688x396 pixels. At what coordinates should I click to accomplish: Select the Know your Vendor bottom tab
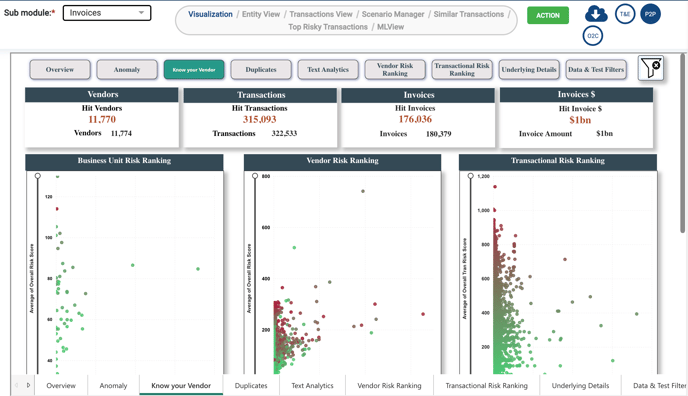181,385
